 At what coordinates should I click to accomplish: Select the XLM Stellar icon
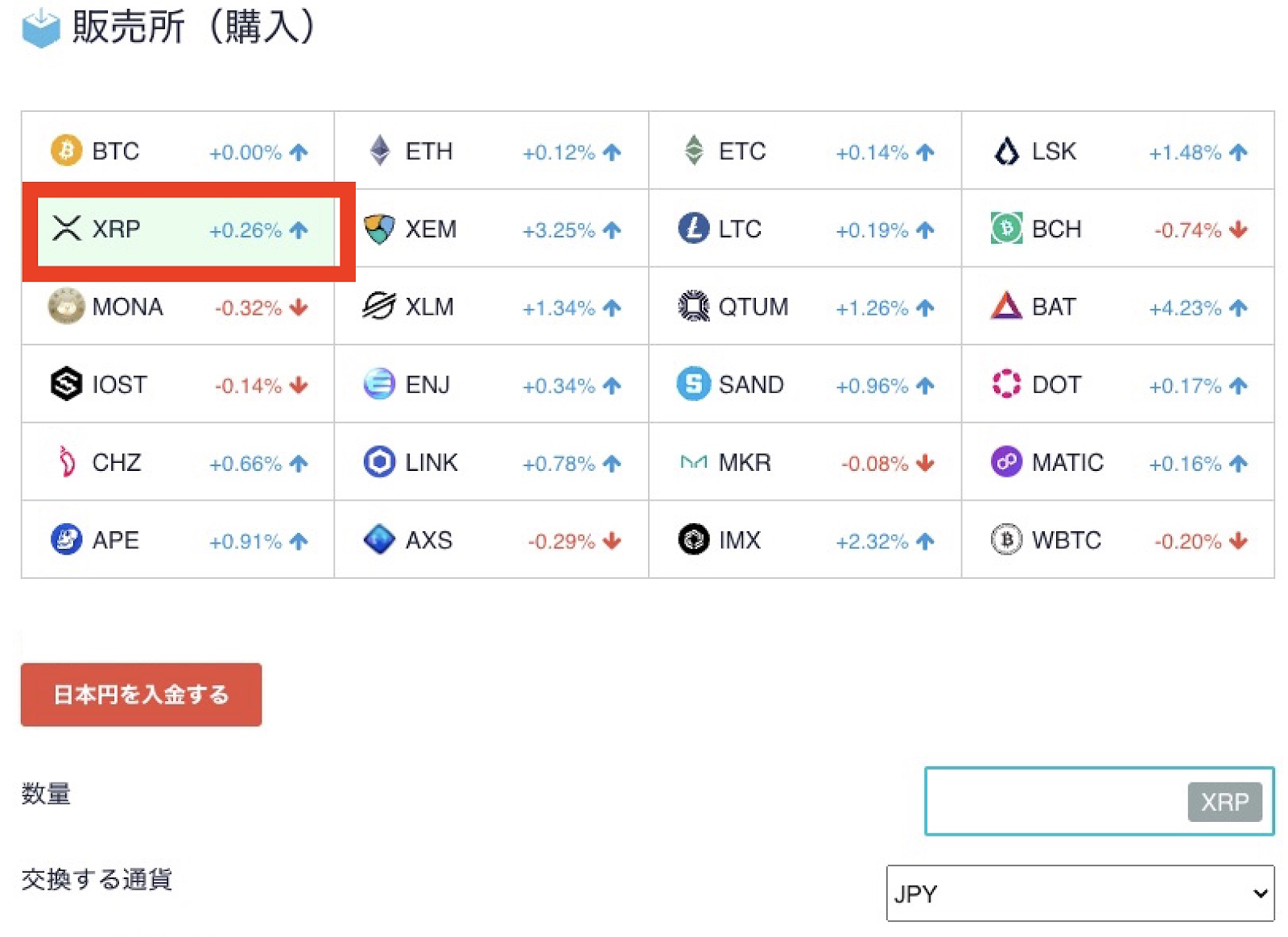click(x=379, y=306)
